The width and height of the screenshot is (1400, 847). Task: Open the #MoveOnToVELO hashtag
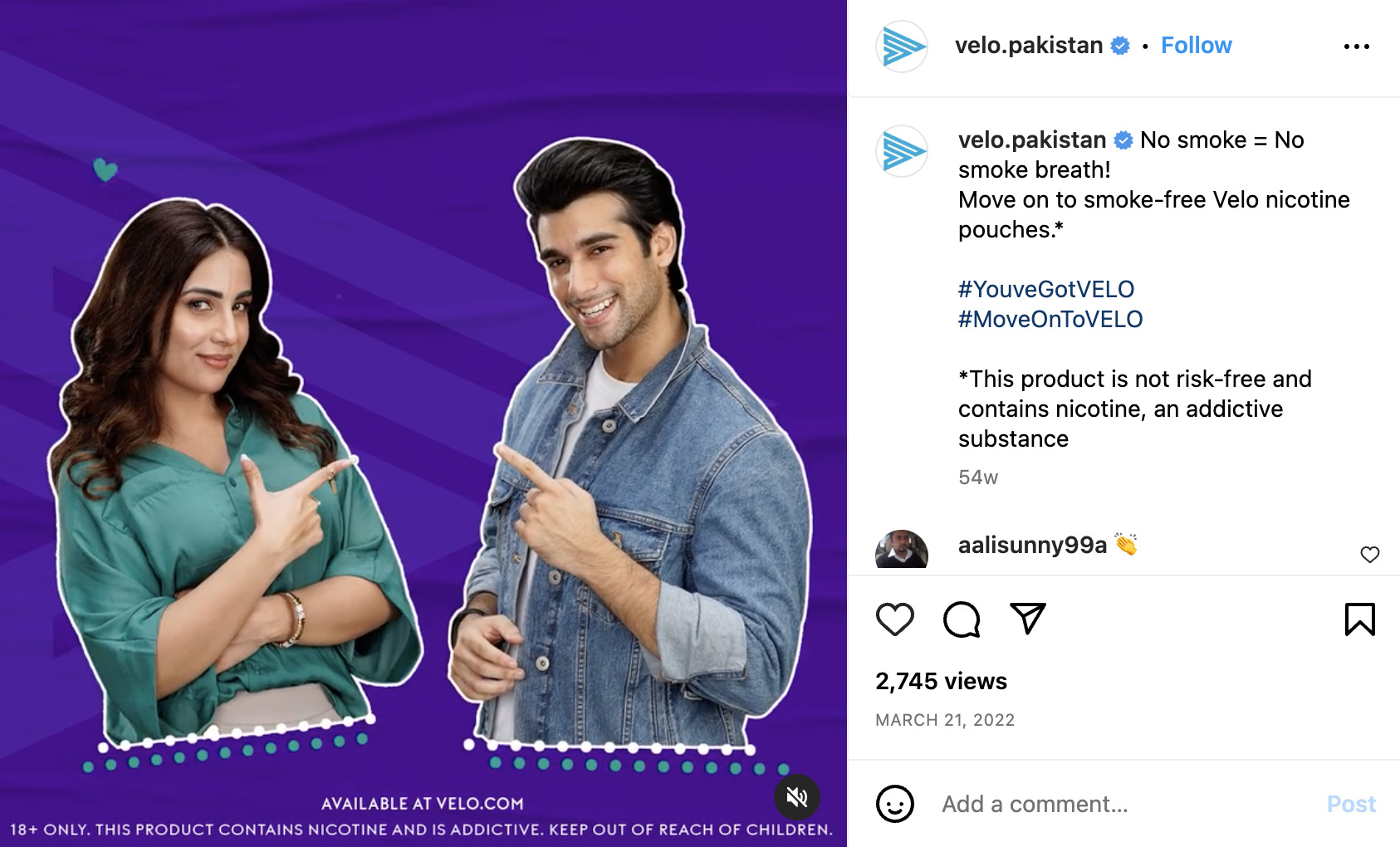coord(1050,319)
